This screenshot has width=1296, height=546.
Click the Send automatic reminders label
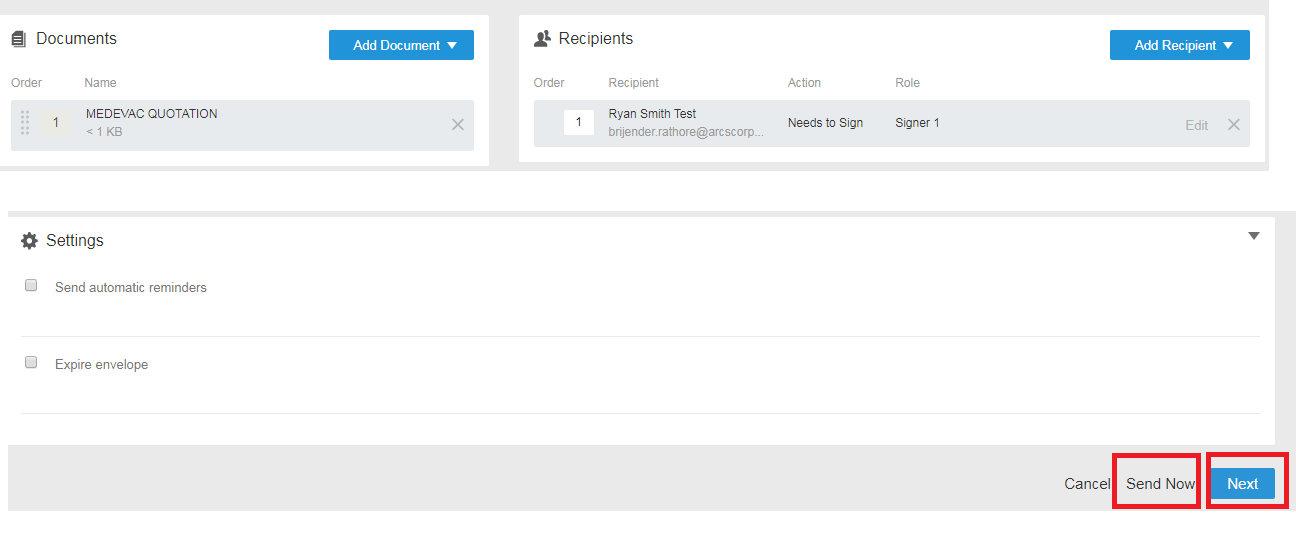(131, 287)
